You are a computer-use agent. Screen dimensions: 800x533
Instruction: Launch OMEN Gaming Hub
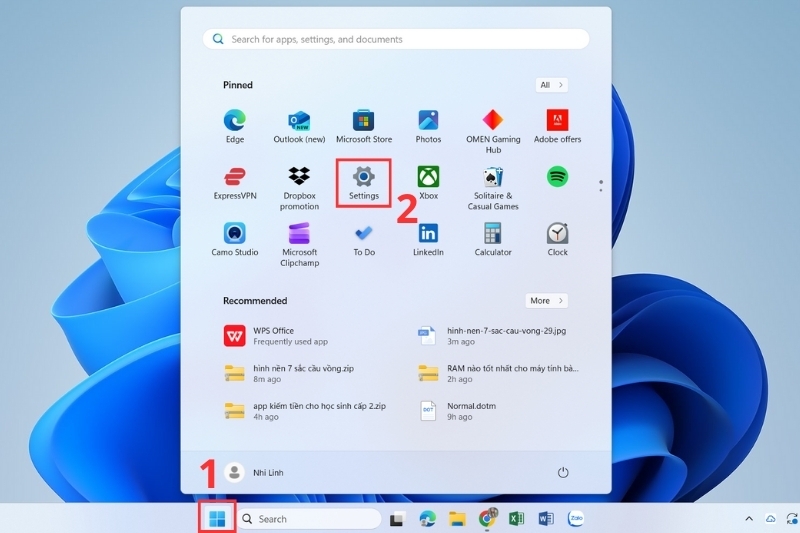[493, 132]
